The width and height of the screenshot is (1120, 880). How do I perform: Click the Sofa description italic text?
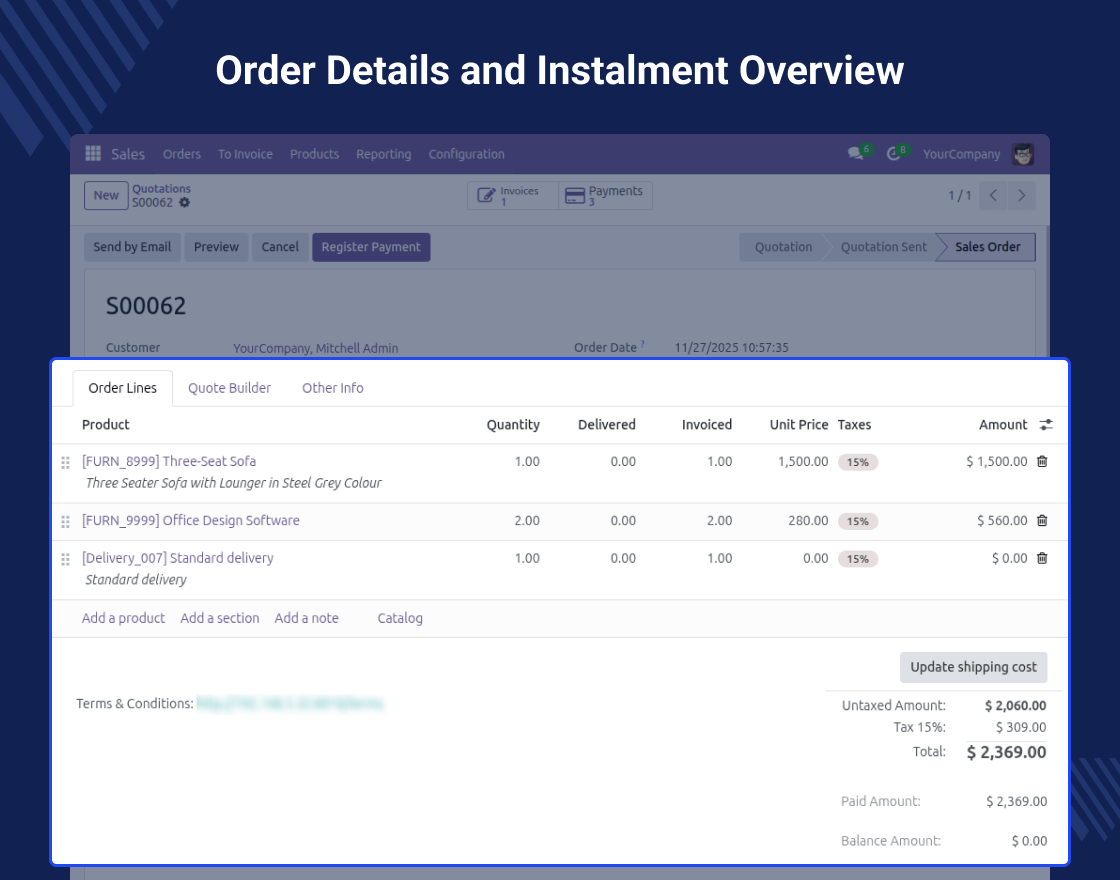click(x=234, y=483)
